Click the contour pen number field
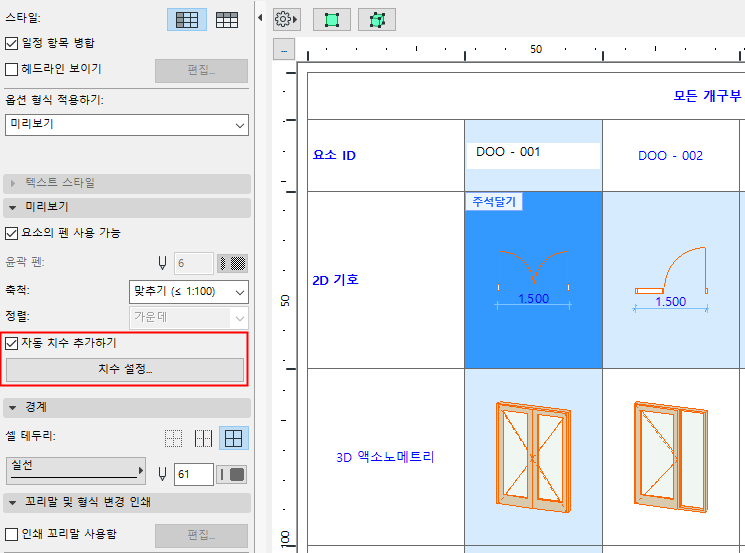The height and width of the screenshot is (553, 745). tap(194, 263)
